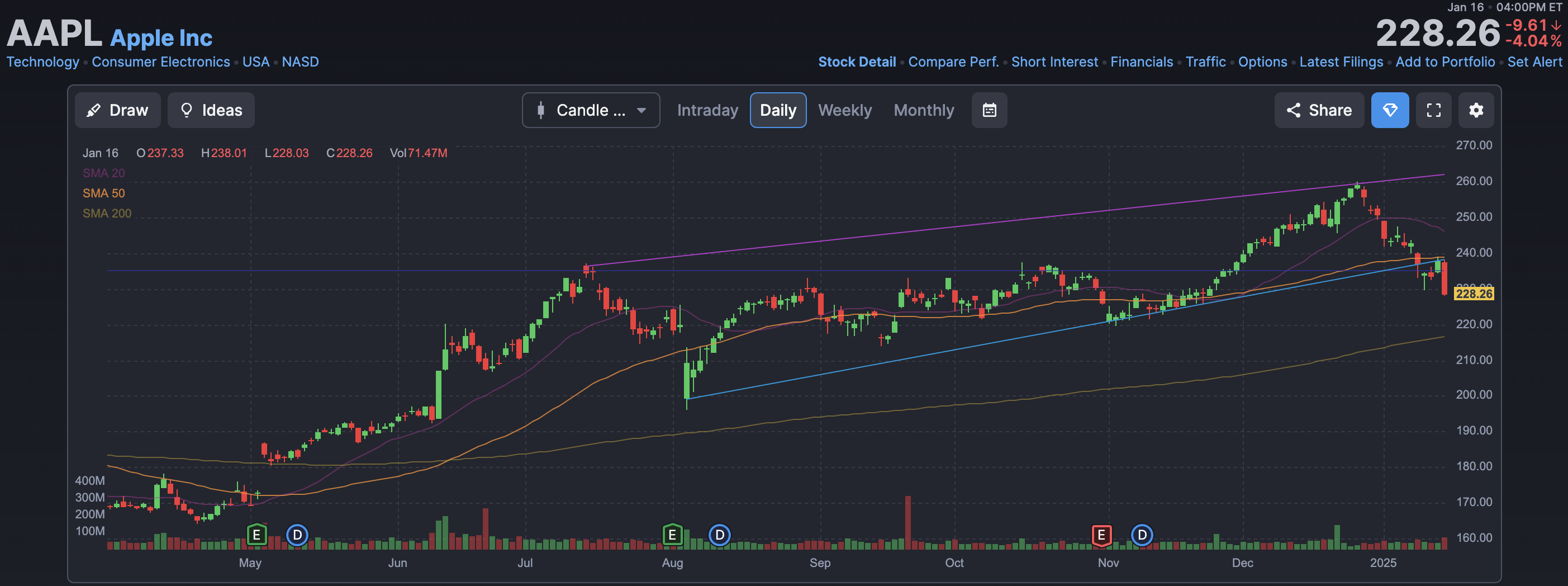Toggle fullscreen chart icon
Image resolution: width=1568 pixels, height=586 pixels.
[x=1433, y=110]
